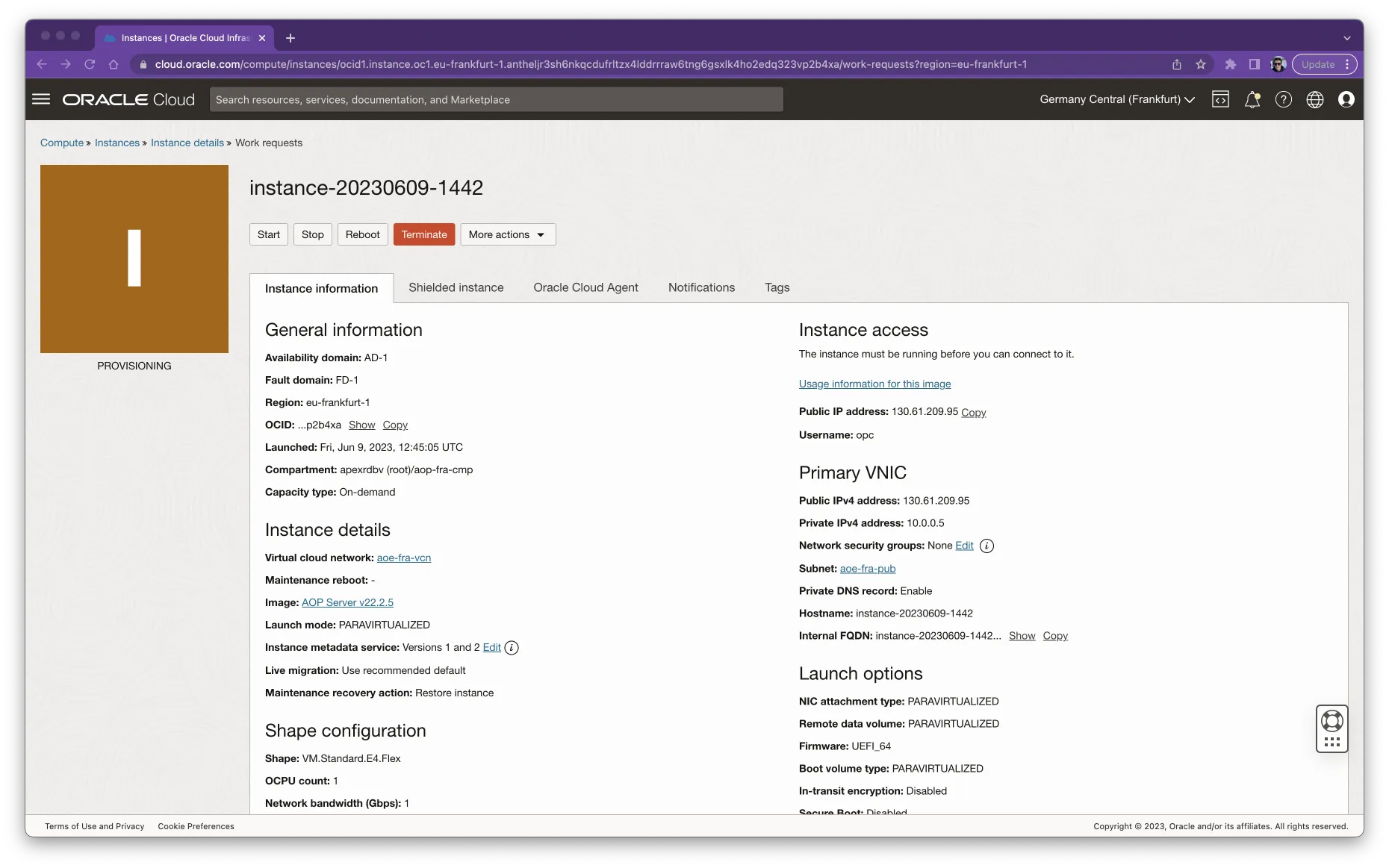Go to the browser home page
1389x868 pixels.
coord(114,64)
